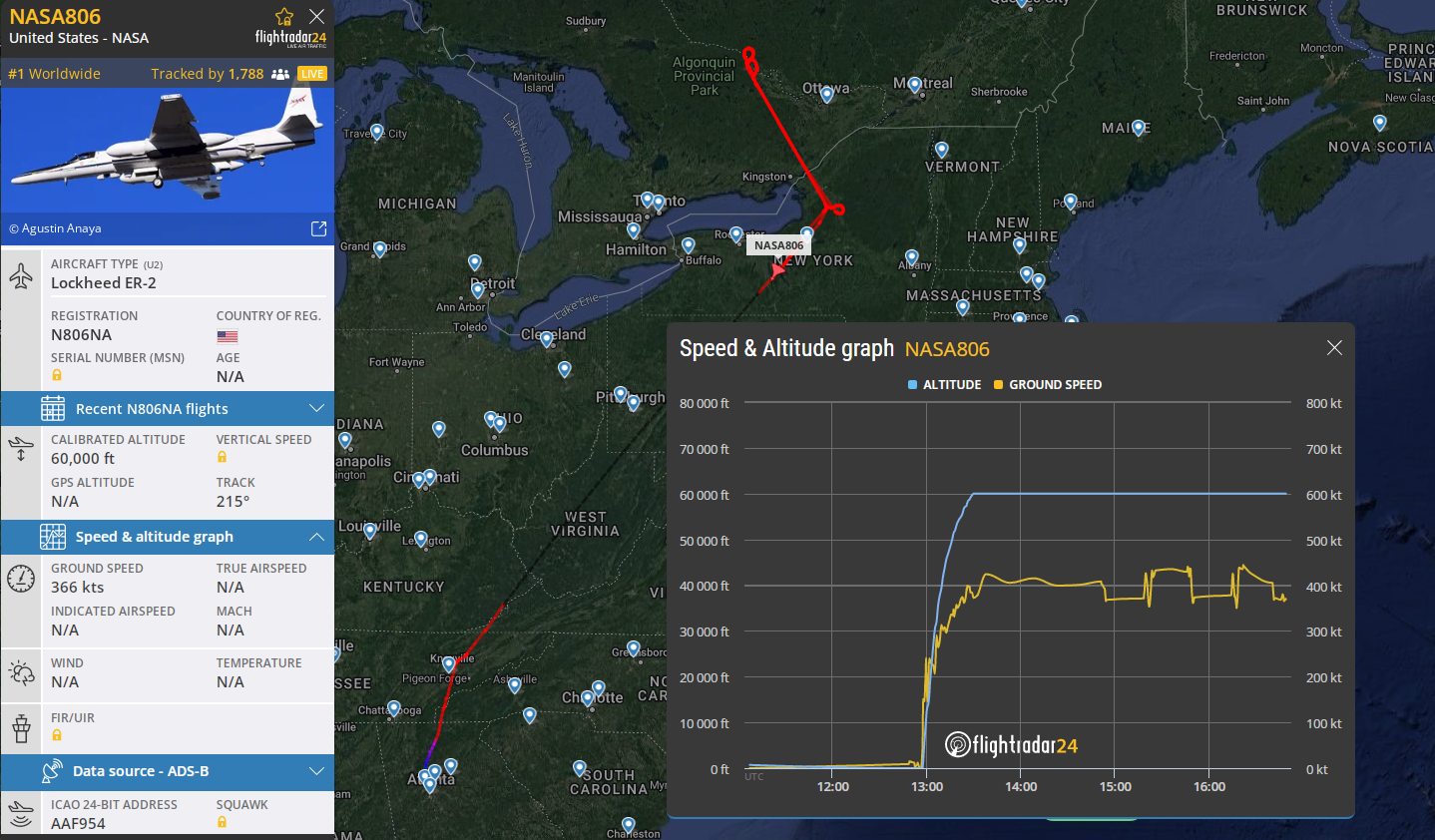Viewport: 1435px width, 840px height.
Task: Click the Serial Number locked padlock icon
Action: point(57,375)
